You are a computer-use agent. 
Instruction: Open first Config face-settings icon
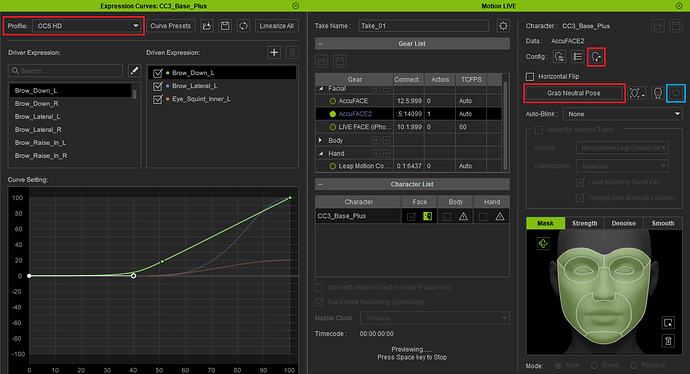click(559, 57)
